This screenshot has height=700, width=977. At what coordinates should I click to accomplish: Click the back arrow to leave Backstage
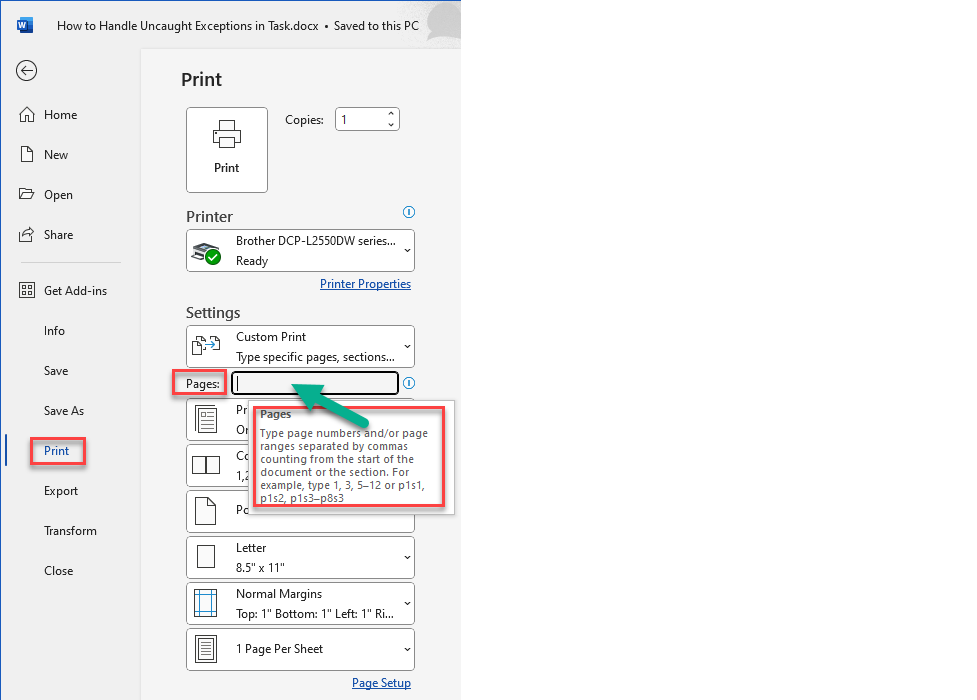[x=26, y=70]
